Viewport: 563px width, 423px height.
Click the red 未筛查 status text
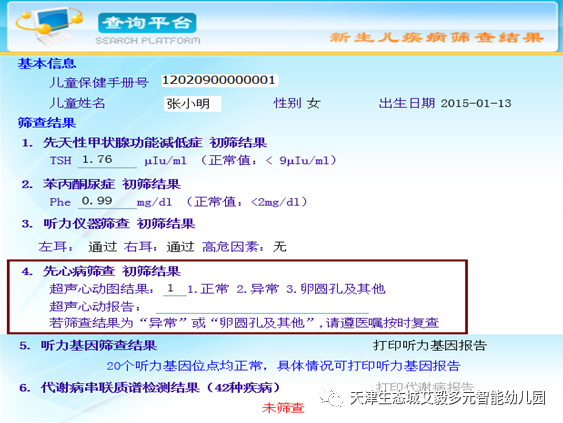(283, 408)
